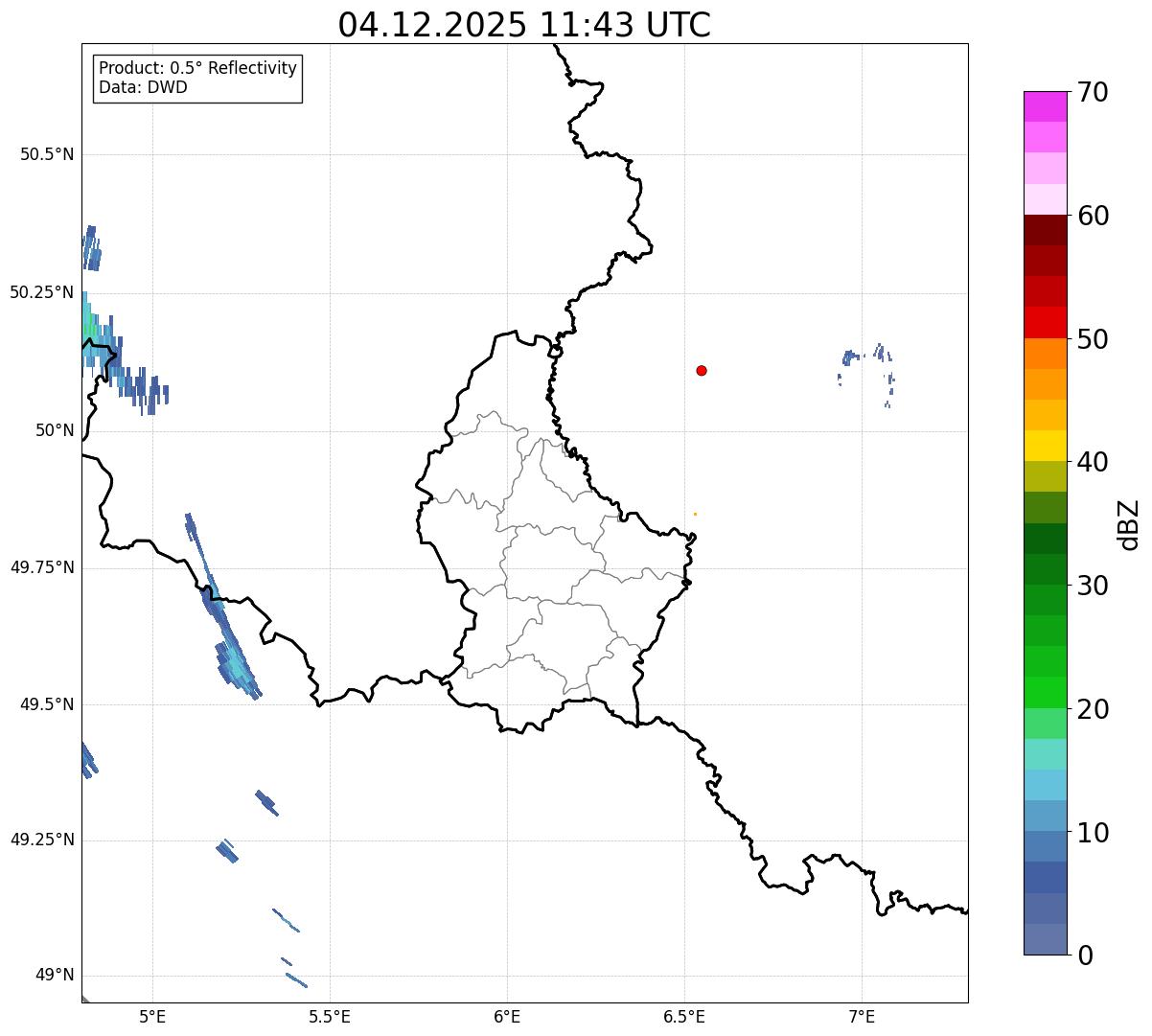Click the 49.25°N latitude label
1152x1036 pixels.
pos(42,840)
